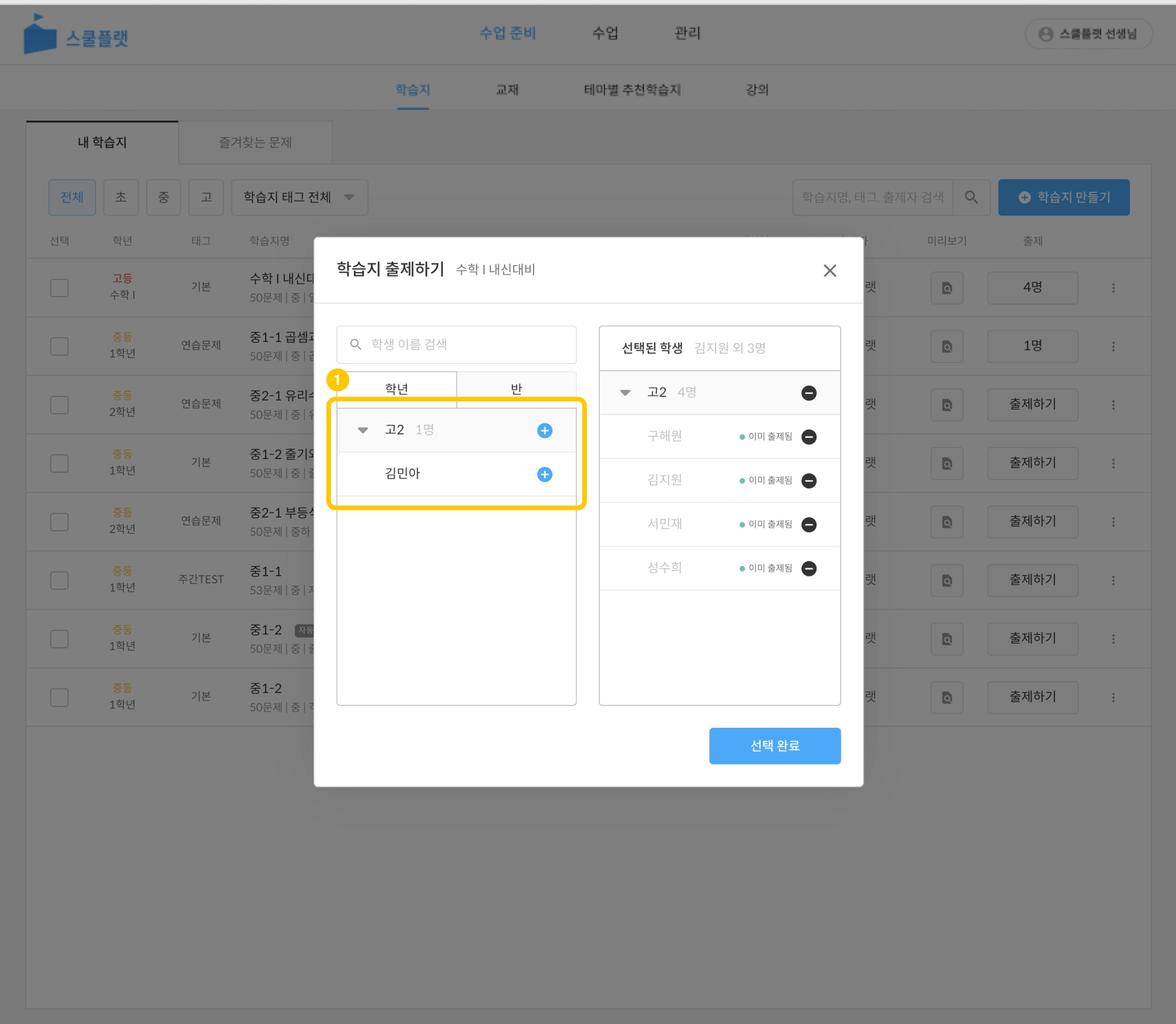Open the three-dot menu of the 중1-1 곱셈 row

1113,346
